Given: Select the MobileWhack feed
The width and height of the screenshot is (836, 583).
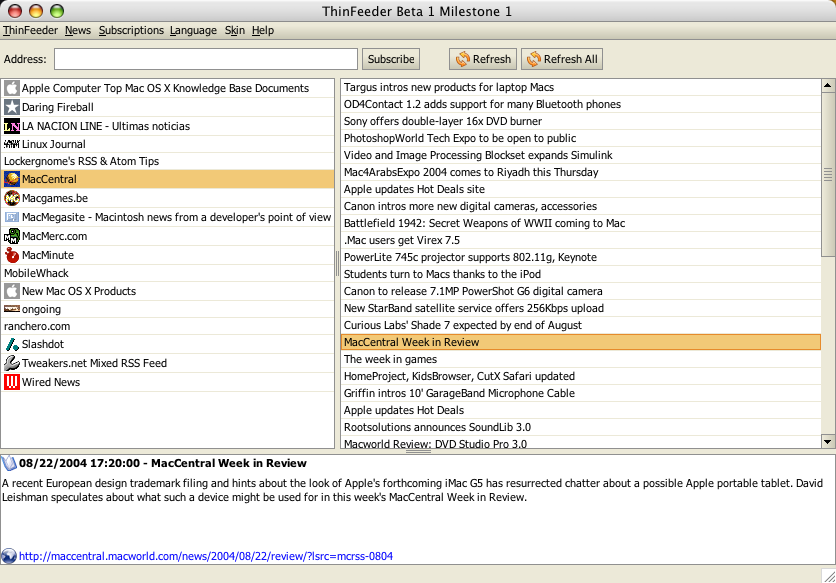Looking at the screenshot, I should pos(167,273).
